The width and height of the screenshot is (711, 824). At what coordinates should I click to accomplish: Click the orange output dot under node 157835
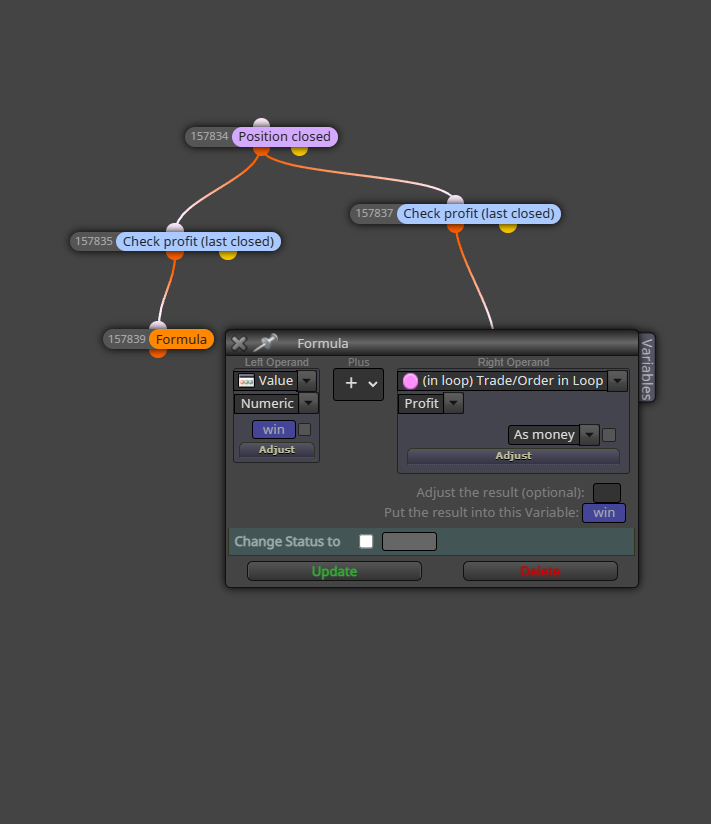tap(175, 255)
